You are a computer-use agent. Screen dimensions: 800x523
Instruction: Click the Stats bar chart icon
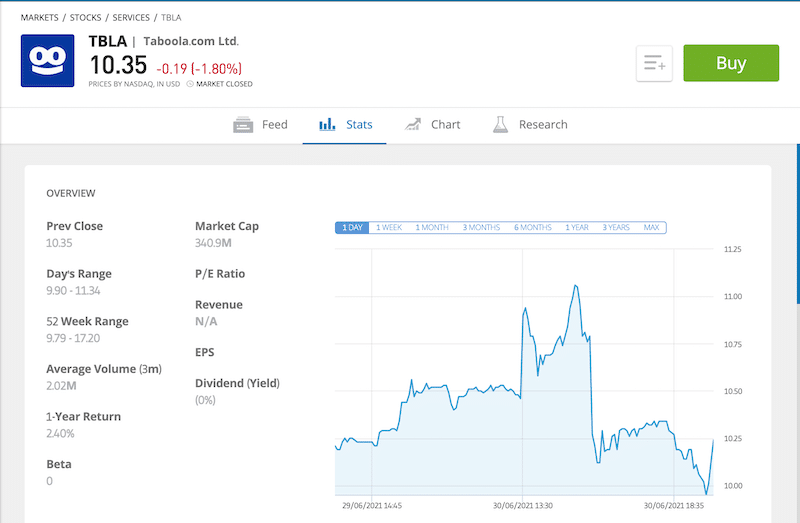point(327,124)
